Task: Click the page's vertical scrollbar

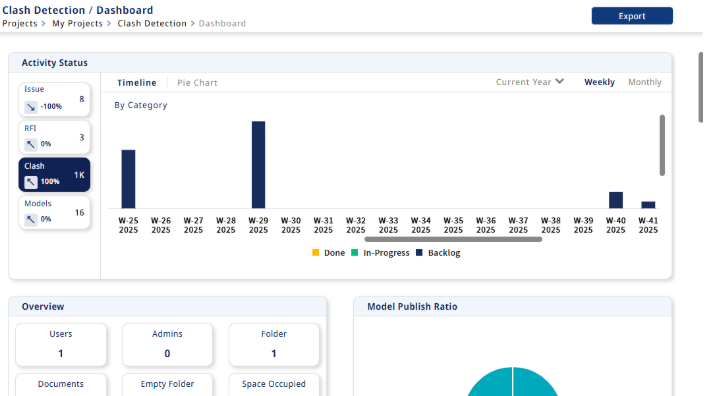Action: (701, 87)
